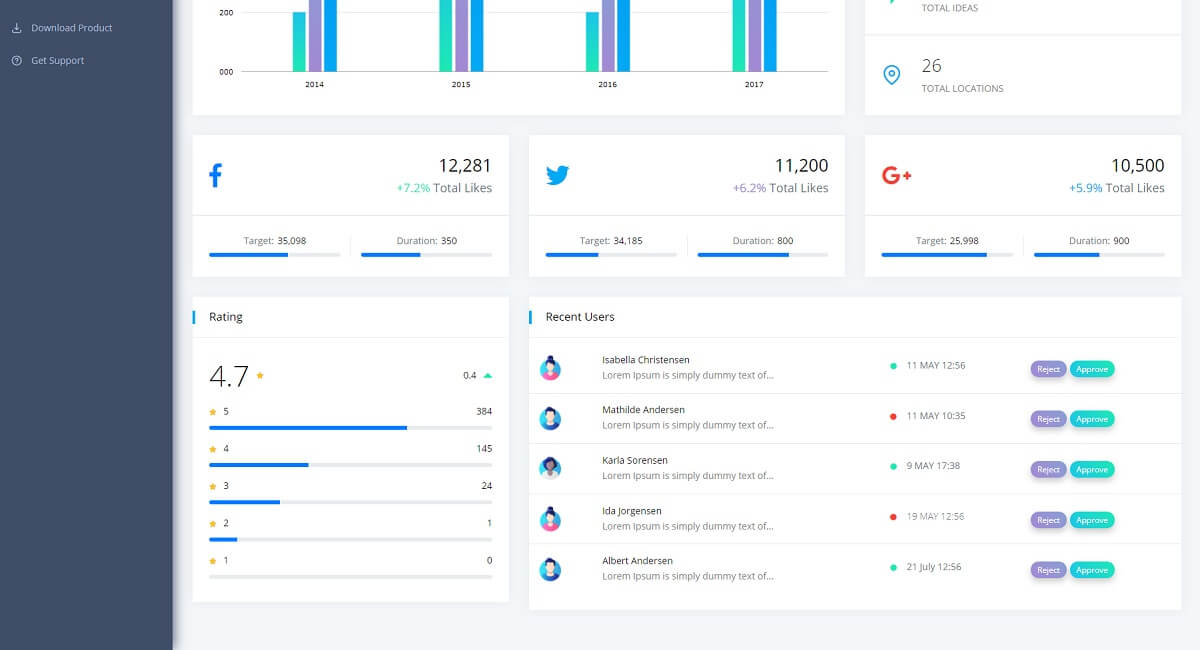1200x650 pixels.
Task: Click the Google Plus icon
Action: (x=896, y=176)
